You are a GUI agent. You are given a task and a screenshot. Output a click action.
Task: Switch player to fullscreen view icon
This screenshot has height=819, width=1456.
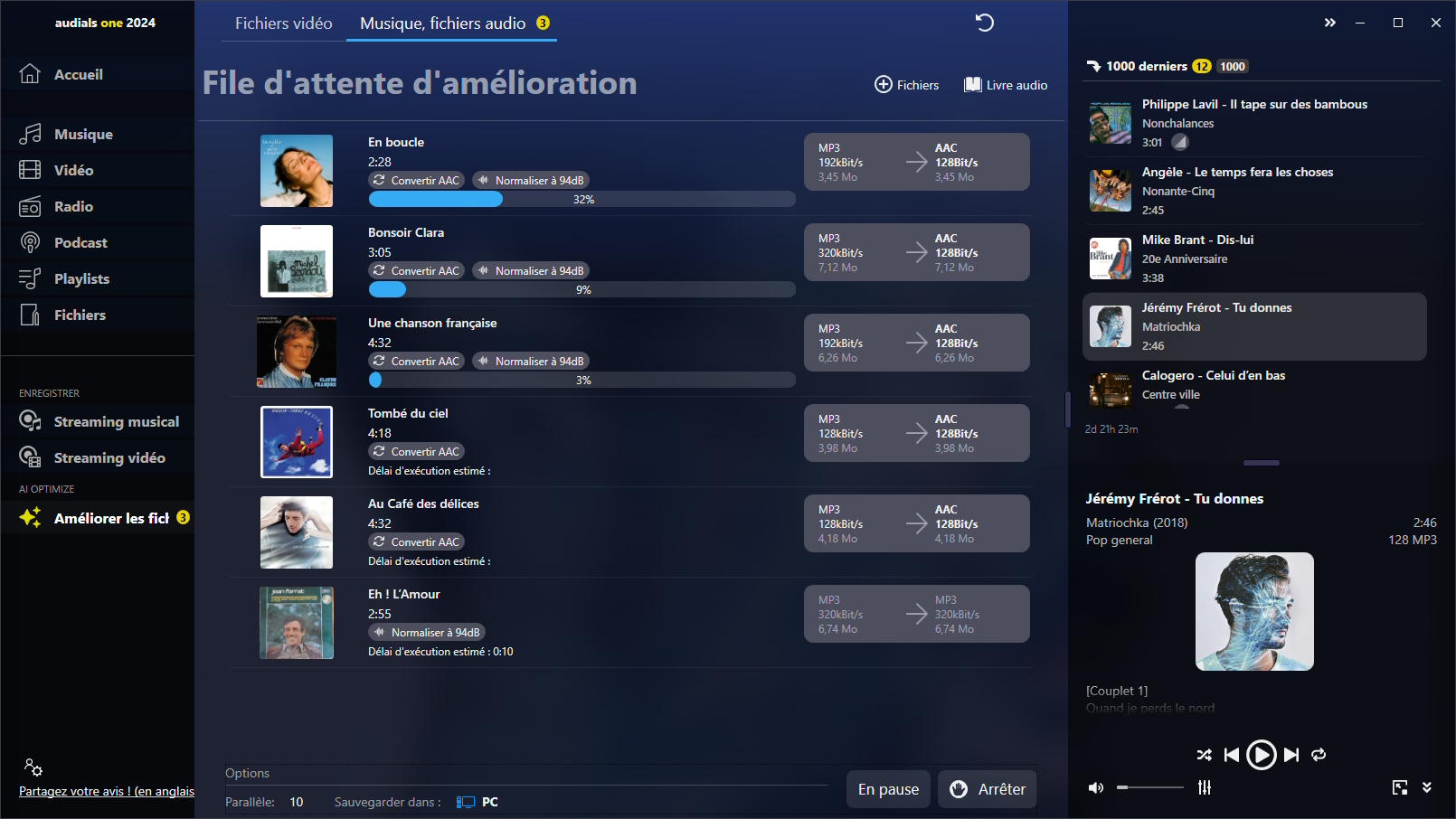coord(1400,787)
